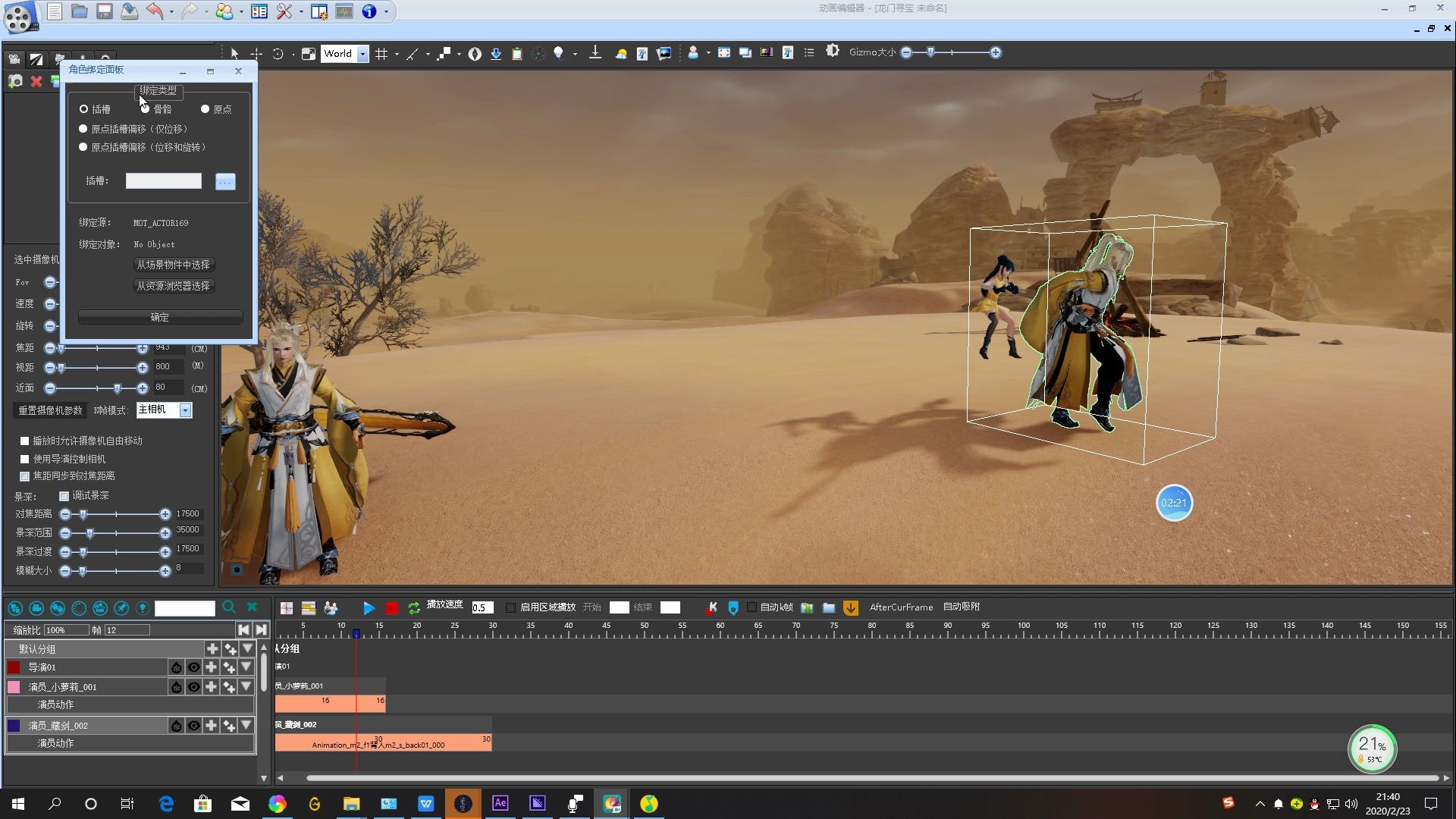The height and width of the screenshot is (819, 1456).
Task: Click the 自动吸附 label in the timeline toolbar
Action: [961, 607]
